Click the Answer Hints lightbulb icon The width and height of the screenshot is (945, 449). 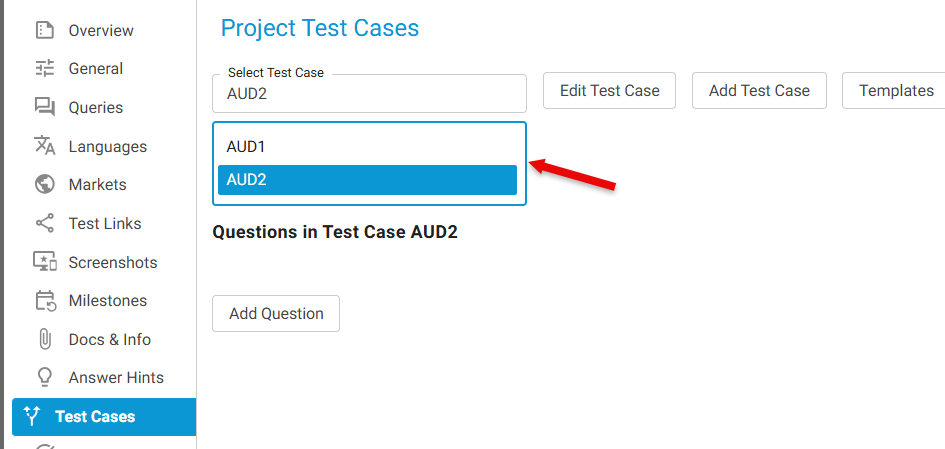click(45, 377)
